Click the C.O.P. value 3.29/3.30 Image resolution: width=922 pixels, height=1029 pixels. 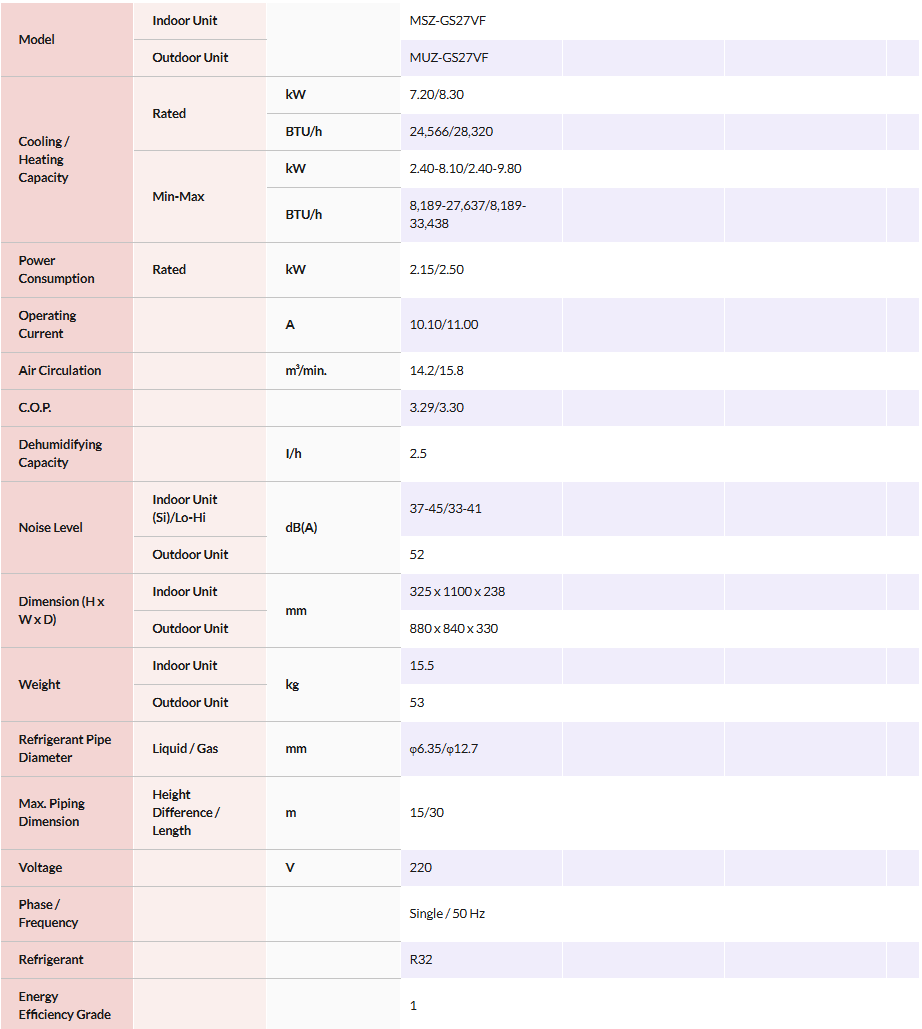click(437, 408)
